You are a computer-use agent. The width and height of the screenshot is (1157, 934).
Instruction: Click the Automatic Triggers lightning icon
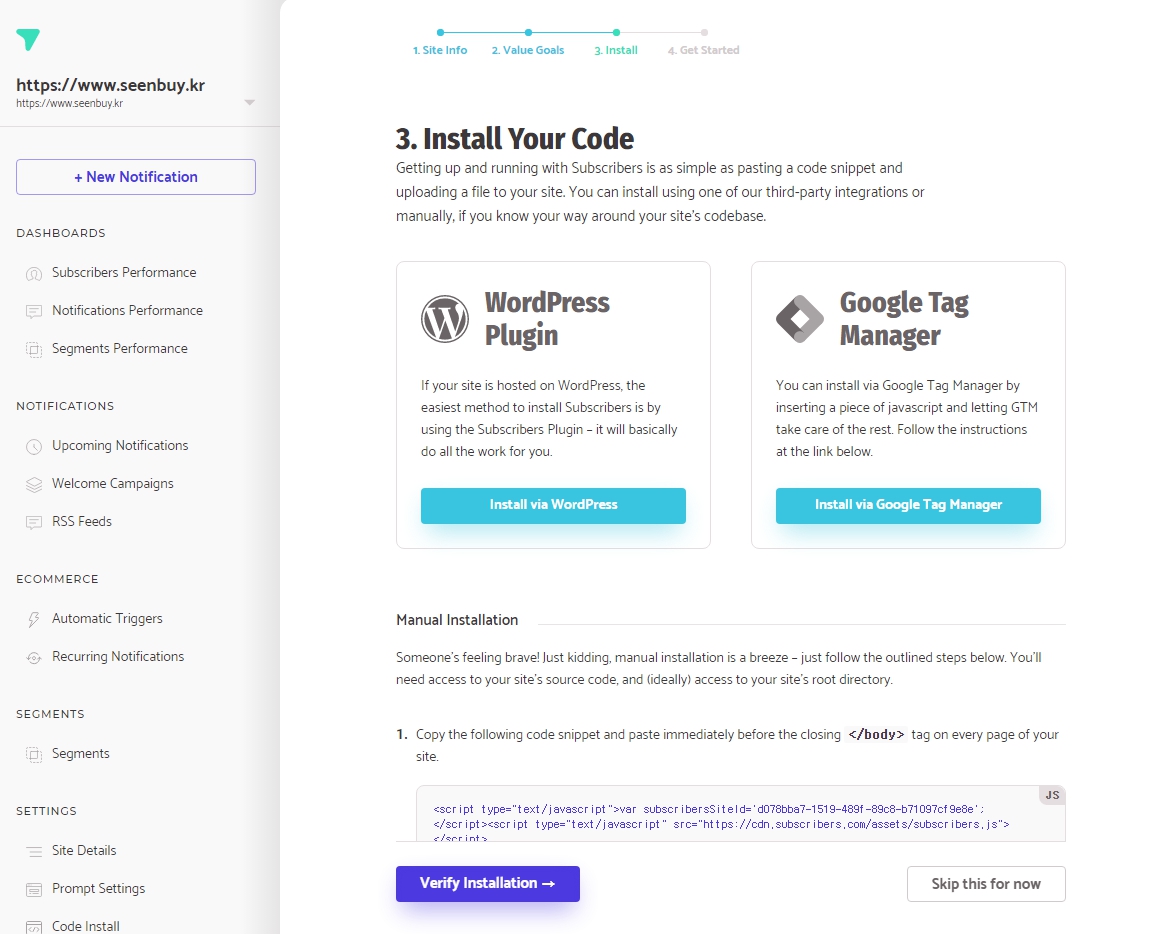point(34,619)
